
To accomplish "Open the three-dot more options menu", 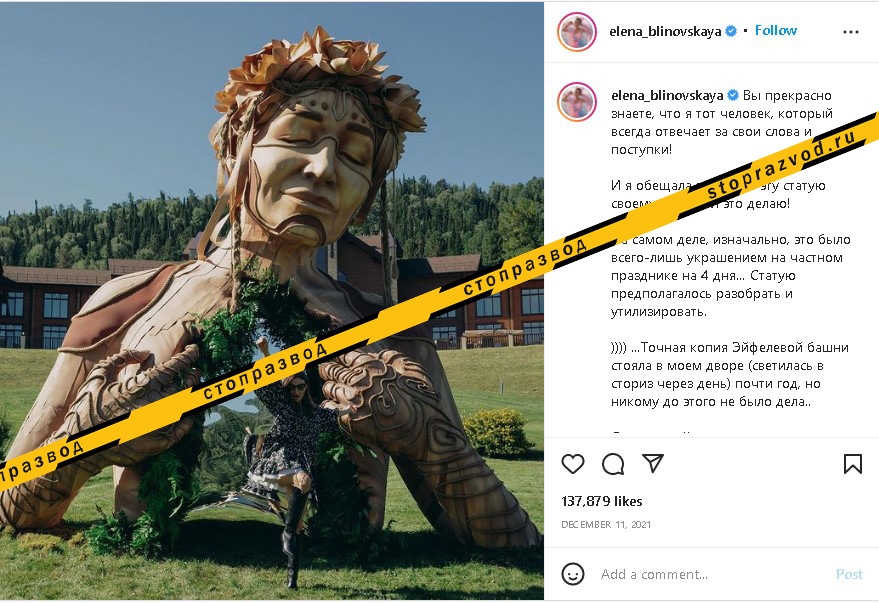I will [851, 31].
